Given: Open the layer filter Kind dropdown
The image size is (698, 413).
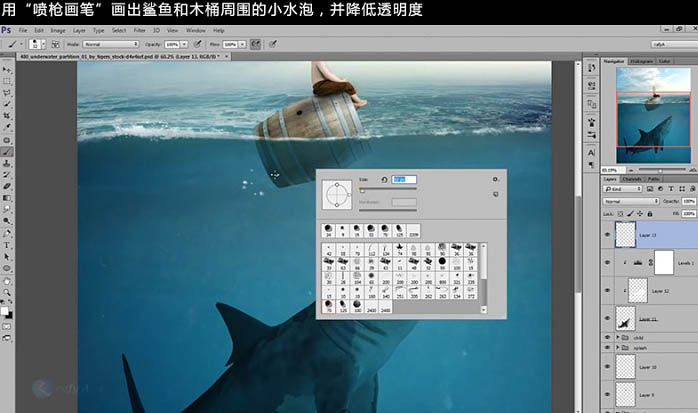Looking at the screenshot, I should coord(623,189).
